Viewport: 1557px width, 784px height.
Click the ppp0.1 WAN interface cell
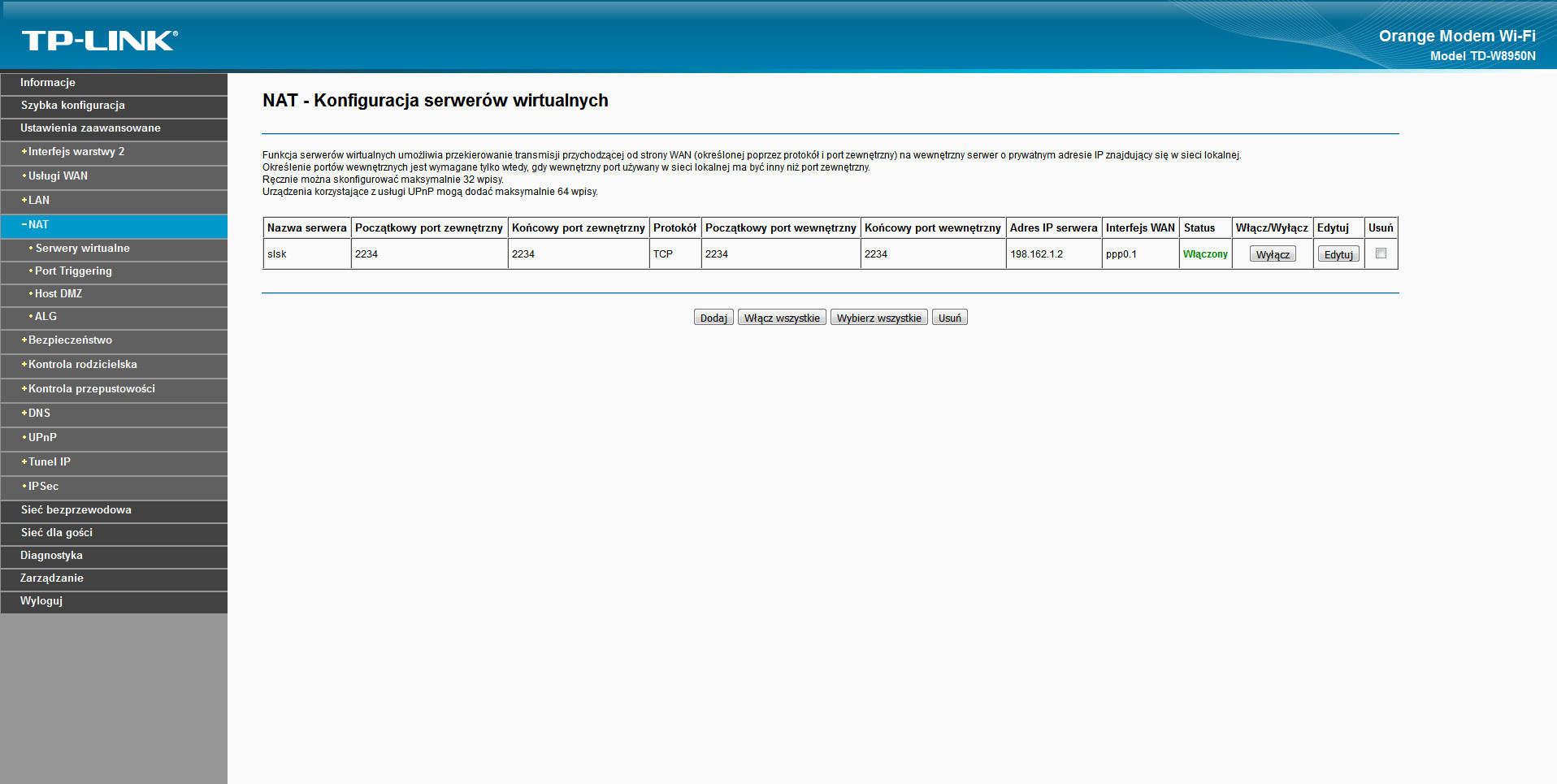tap(1141, 254)
